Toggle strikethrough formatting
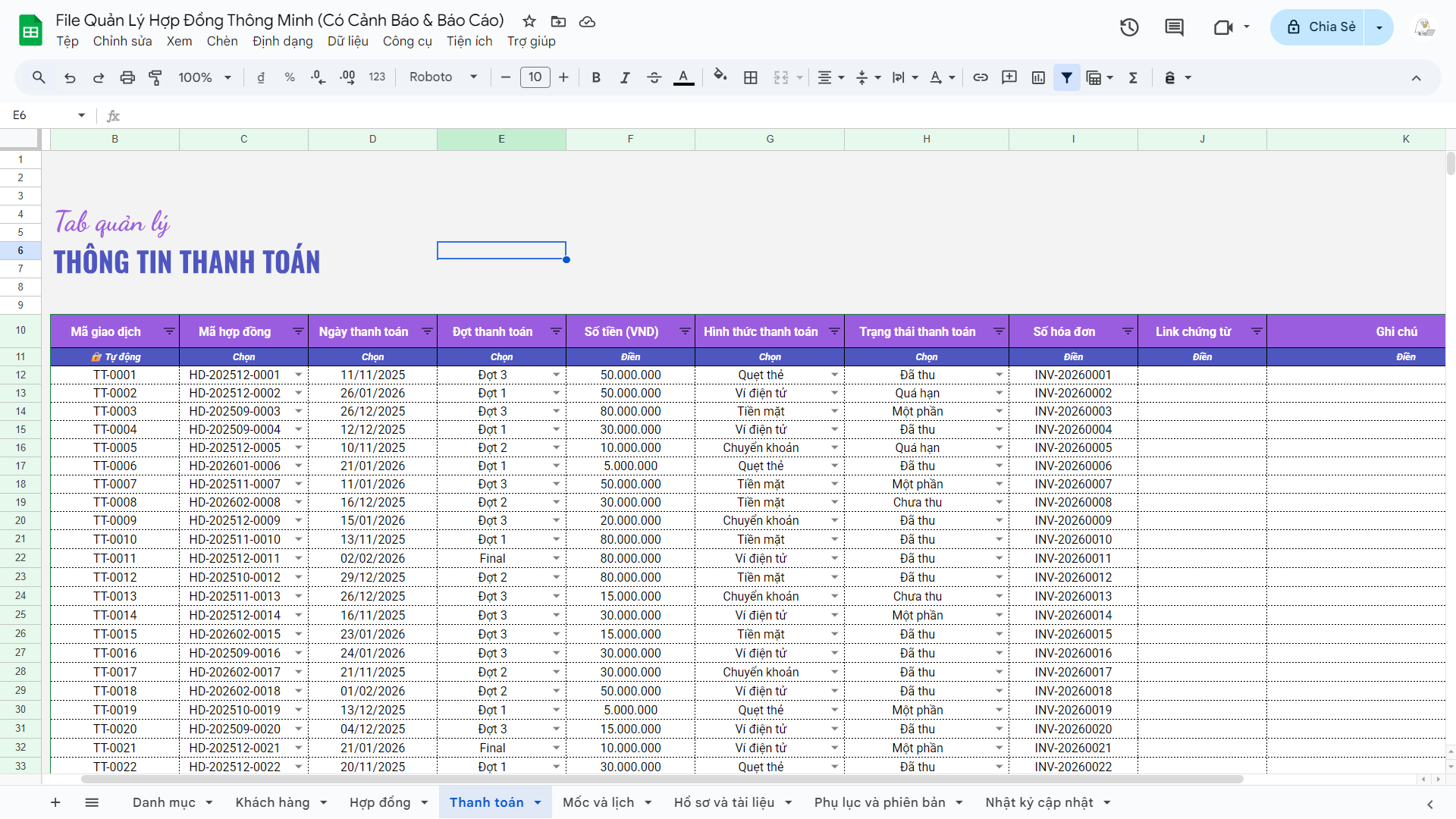The width and height of the screenshot is (1456, 819). pyautogui.click(x=654, y=77)
